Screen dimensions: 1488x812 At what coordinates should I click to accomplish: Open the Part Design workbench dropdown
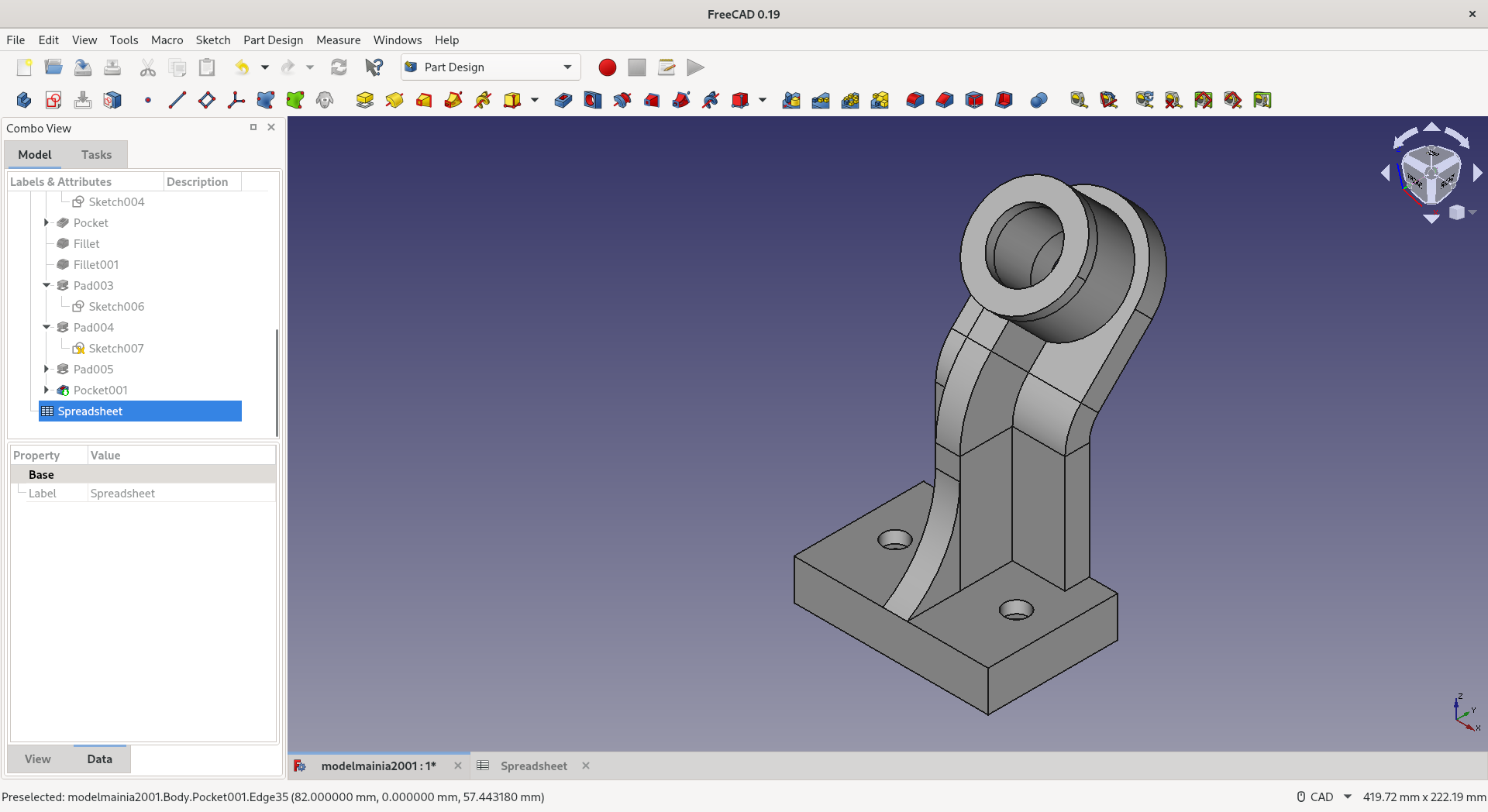(x=490, y=67)
